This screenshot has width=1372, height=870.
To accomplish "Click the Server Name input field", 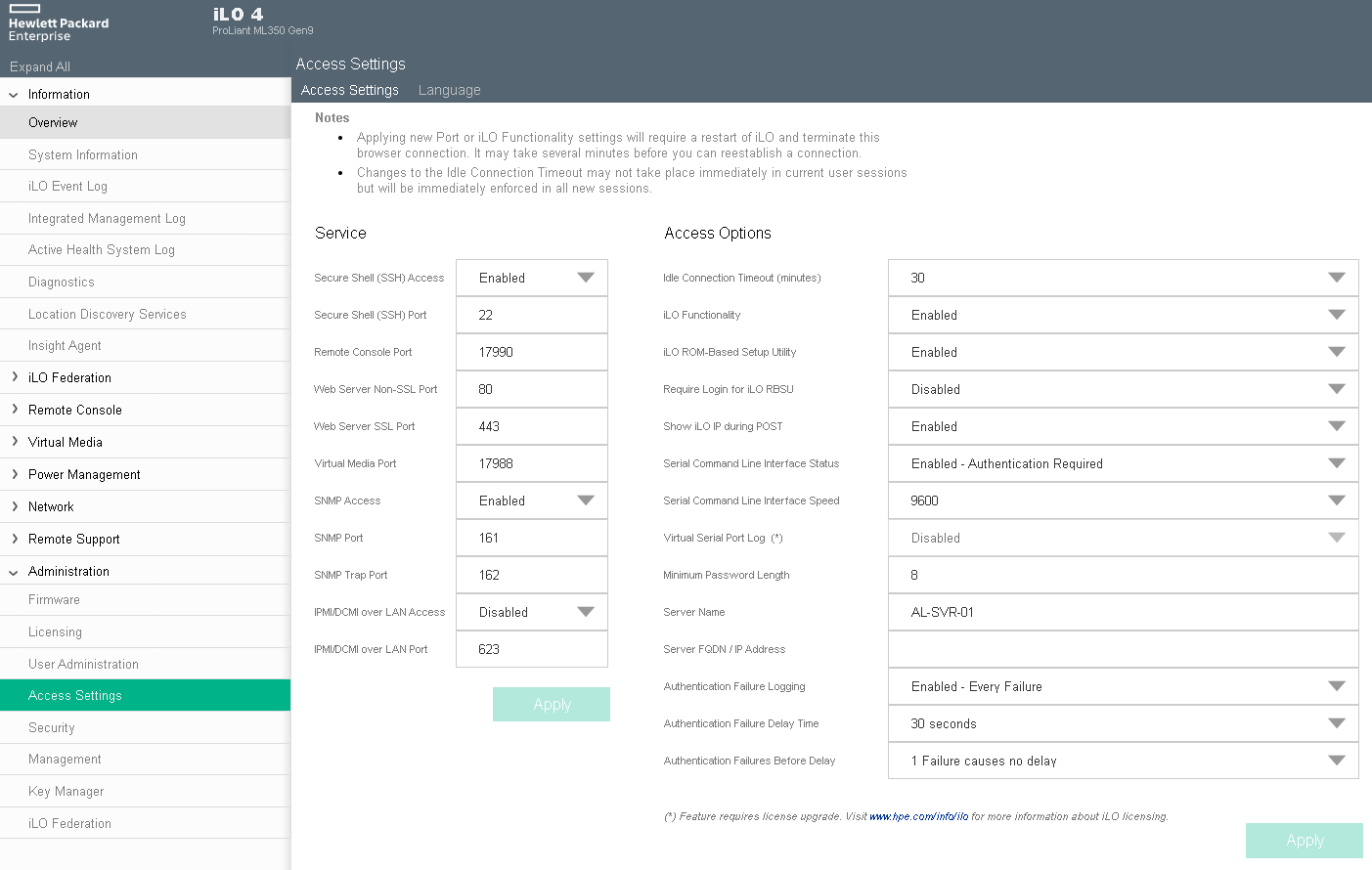I will tap(1123, 612).
